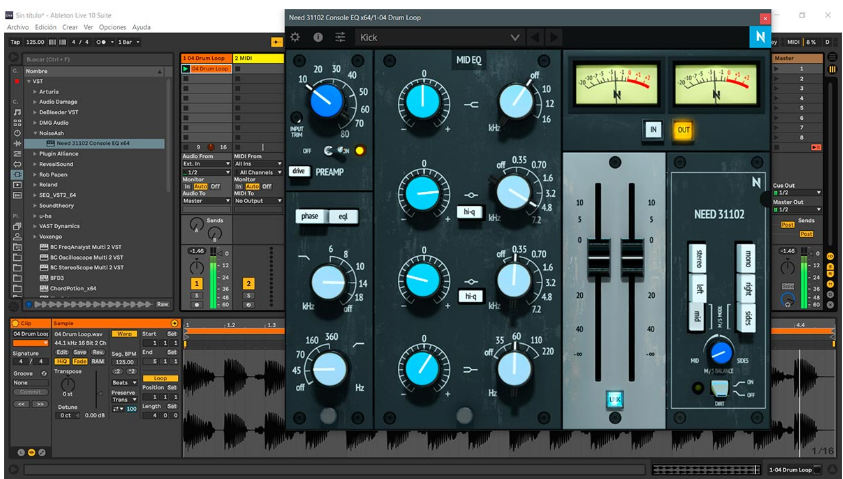Viewport: 843px width, 479px height.
Task: Click the high-pass filter Hz knob
Action: [x=328, y=369]
